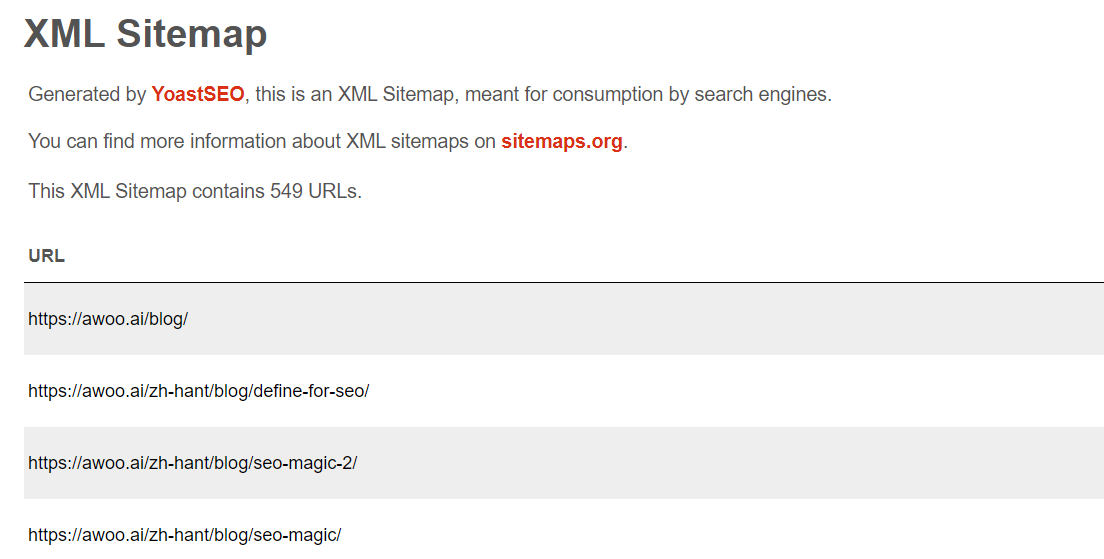The height and width of the screenshot is (559, 1104).
Task: Open the YoastSEO link
Action: [x=198, y=94]
